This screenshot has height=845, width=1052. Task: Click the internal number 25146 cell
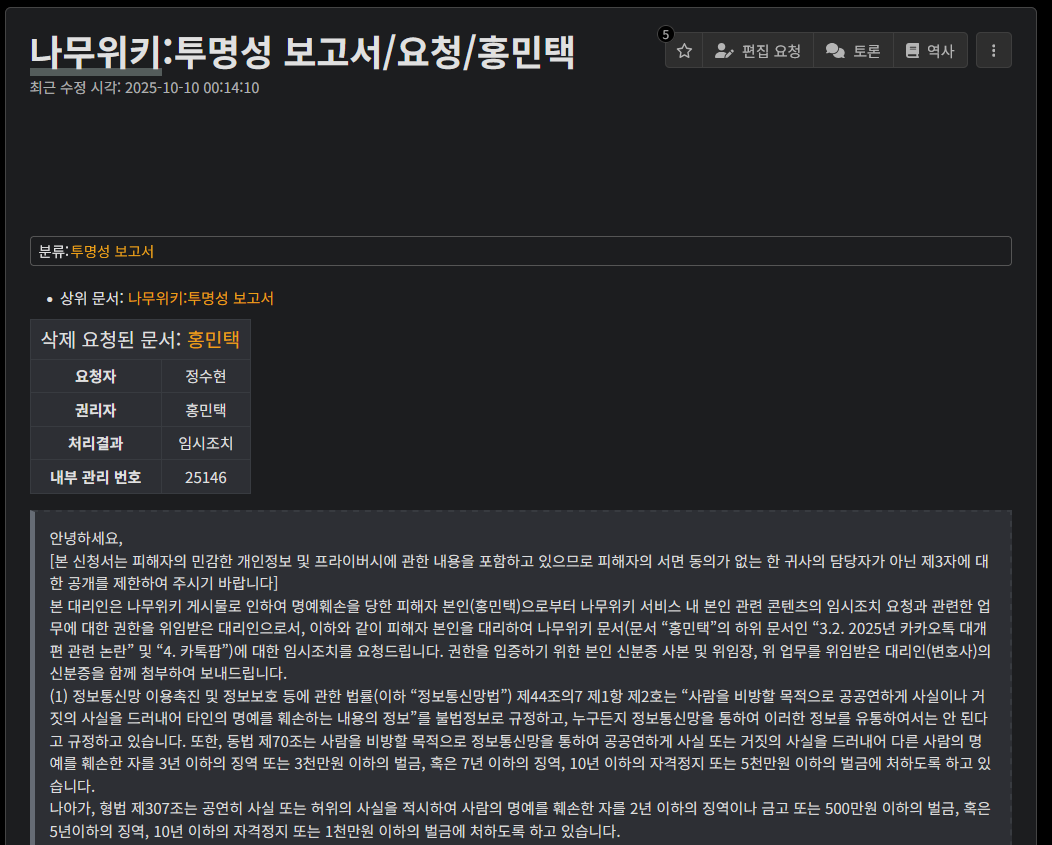point(206,477)
